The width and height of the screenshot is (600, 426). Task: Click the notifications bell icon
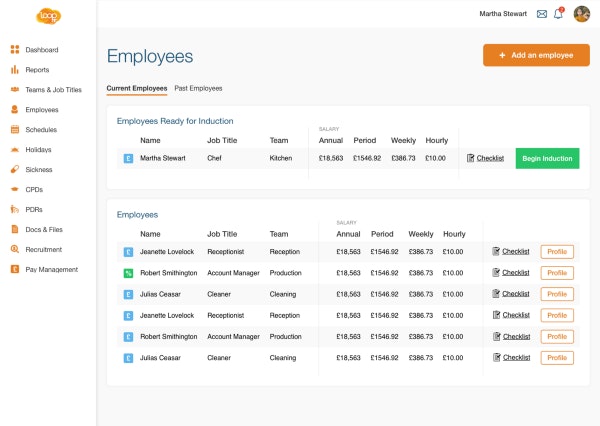pos(559,14)
